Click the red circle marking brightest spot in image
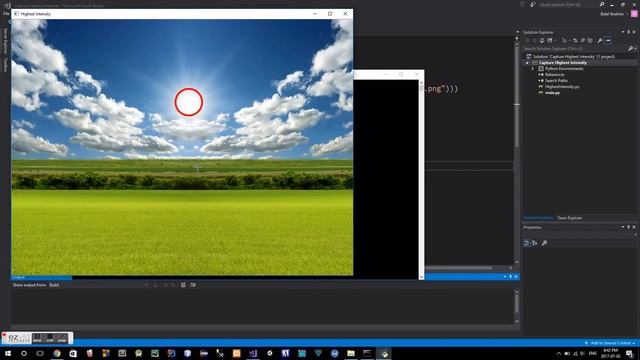640x360 pixels. click(189, 102)
